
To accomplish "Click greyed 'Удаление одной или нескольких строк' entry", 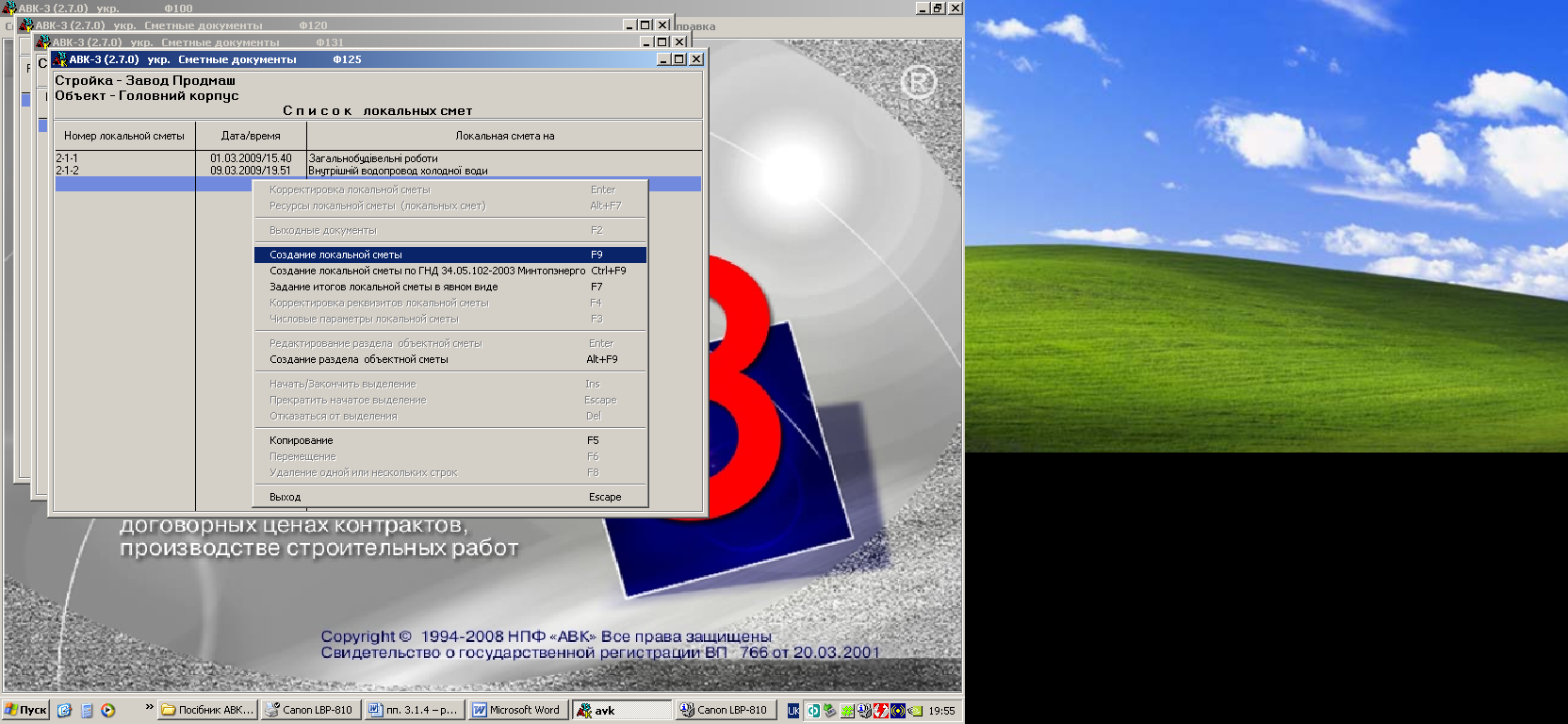I will [450, 472].
